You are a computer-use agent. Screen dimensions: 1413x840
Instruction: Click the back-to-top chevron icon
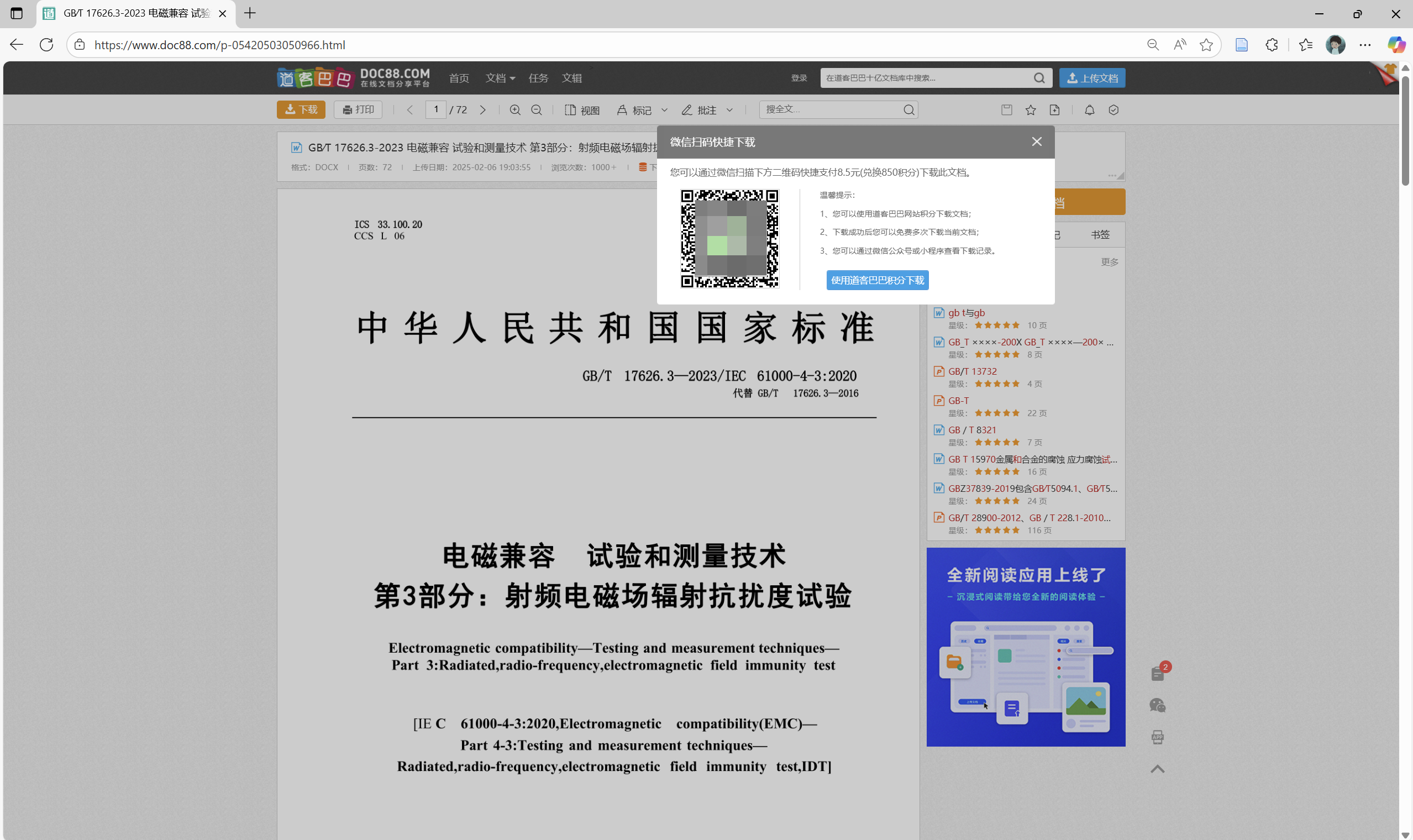click(x=1157, y=769)
